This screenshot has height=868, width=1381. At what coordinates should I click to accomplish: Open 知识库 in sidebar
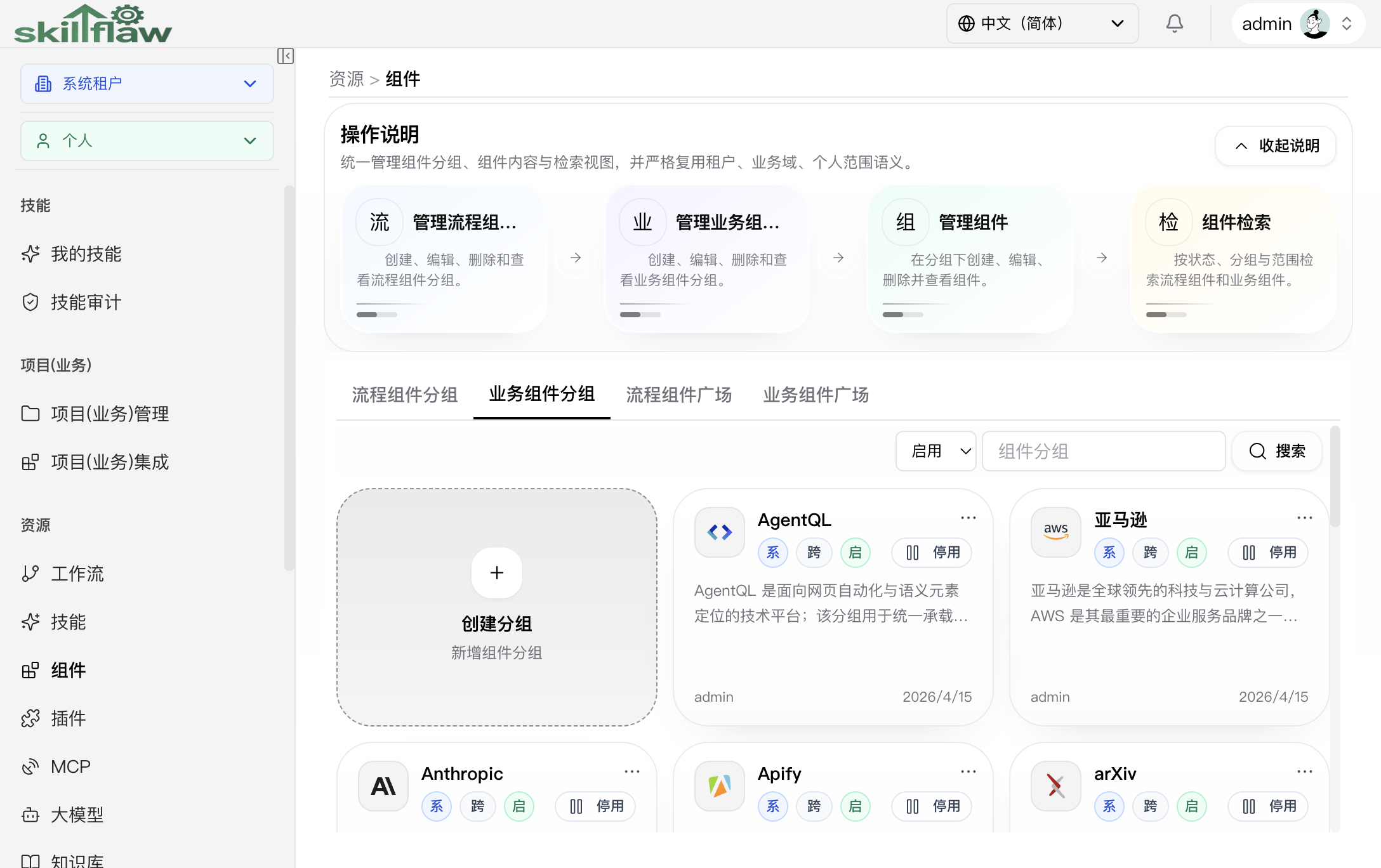(62, 860)
